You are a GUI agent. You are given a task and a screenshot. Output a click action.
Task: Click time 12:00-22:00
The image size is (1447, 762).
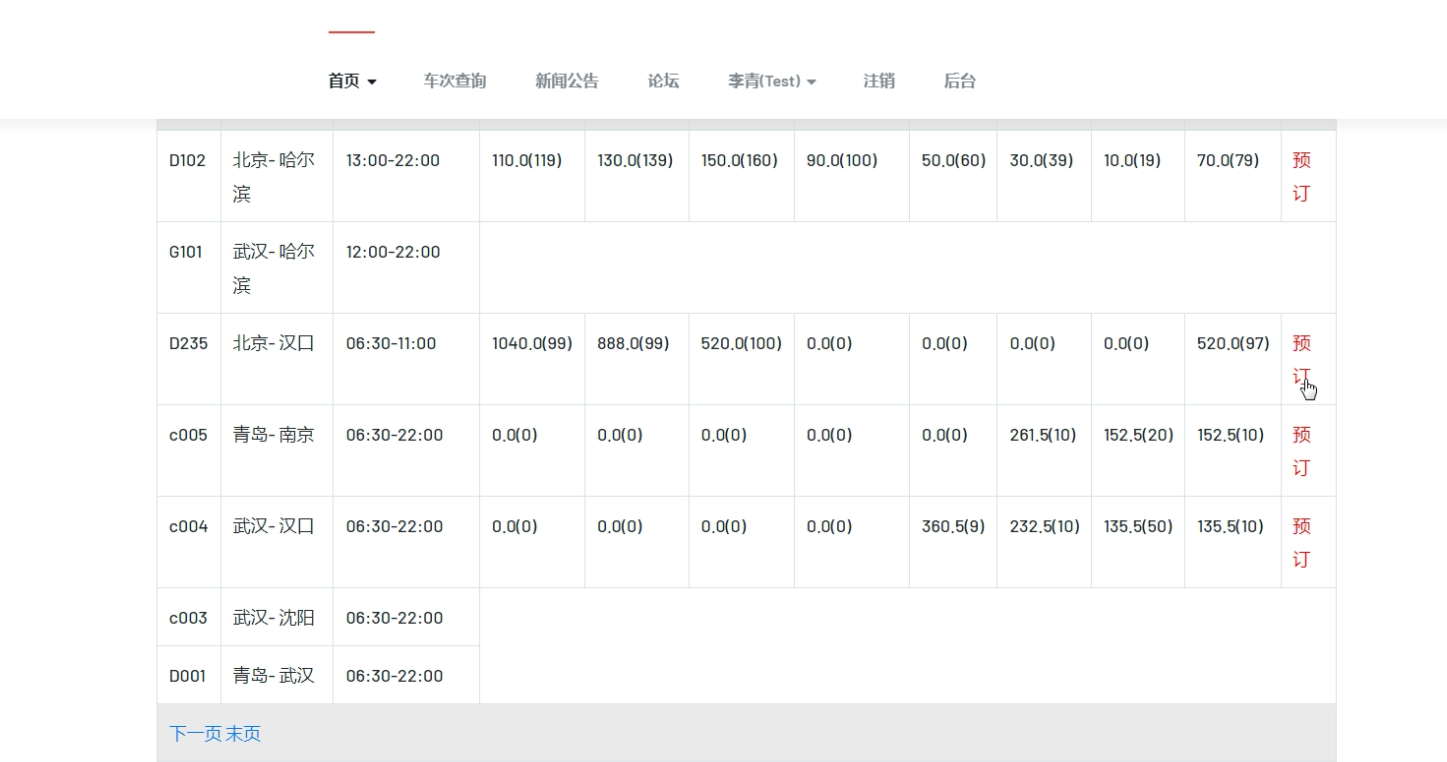393,252
